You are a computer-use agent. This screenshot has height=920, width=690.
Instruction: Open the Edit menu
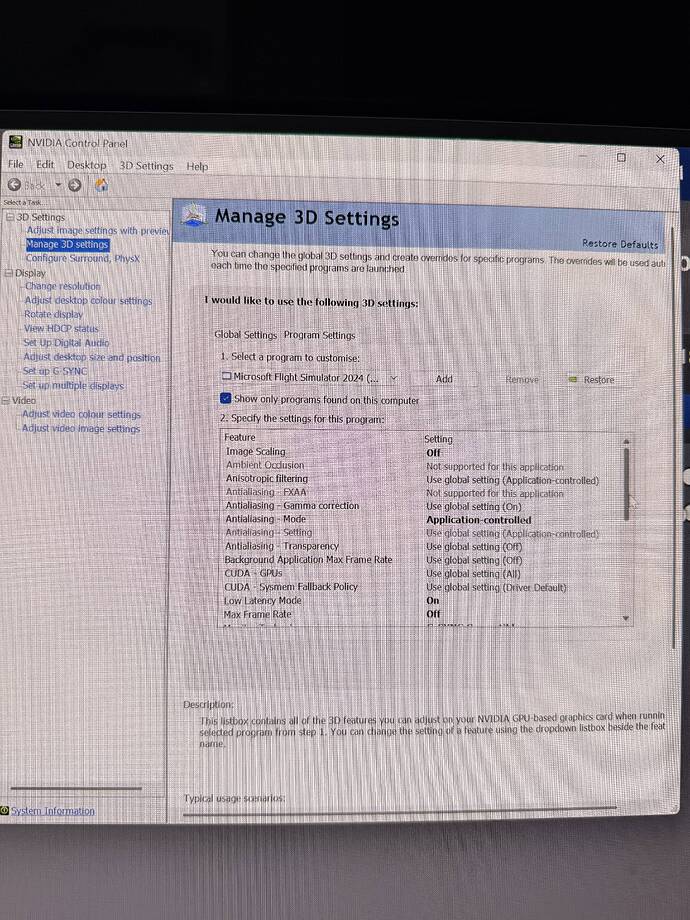tap(45, 165)
